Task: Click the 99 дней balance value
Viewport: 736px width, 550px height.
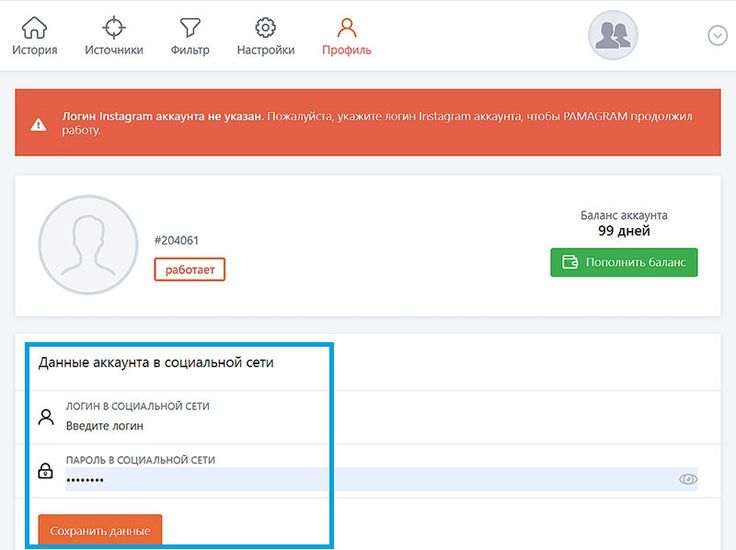Action: tap(624, 231)
